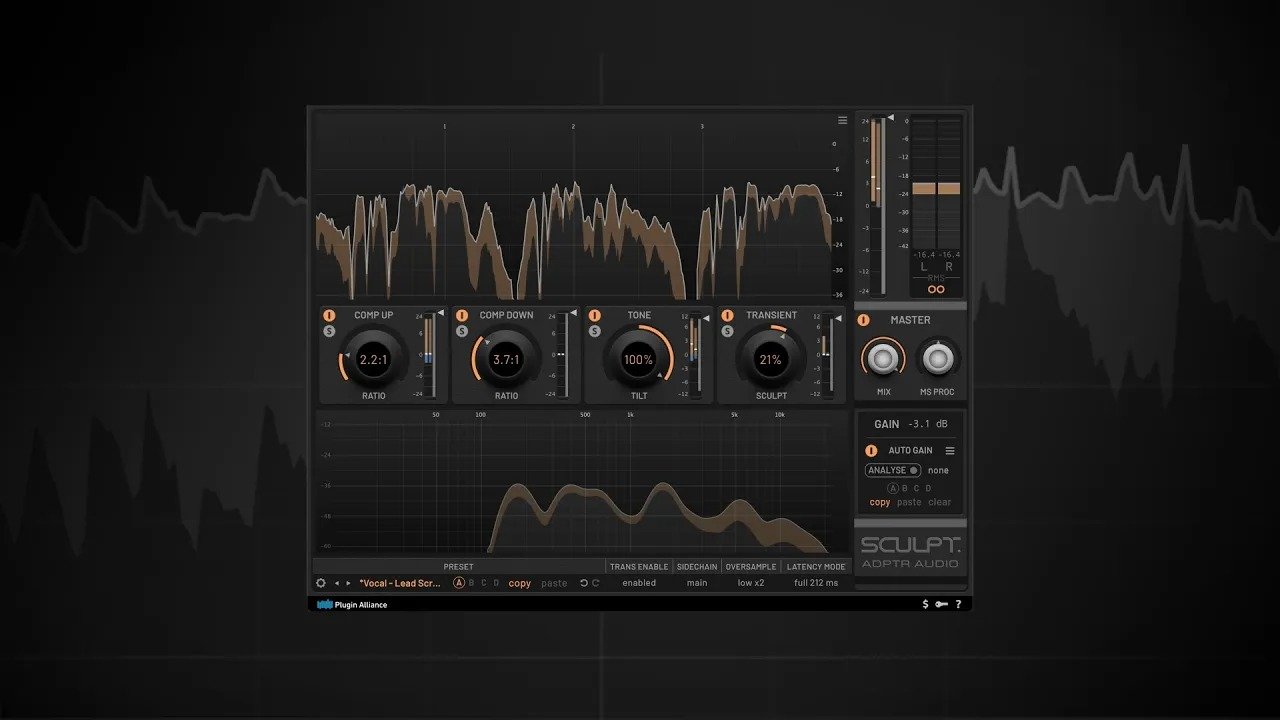Change TRANS ENABLE value 'enabled'
1280x720 pixels.
(639, 583)
